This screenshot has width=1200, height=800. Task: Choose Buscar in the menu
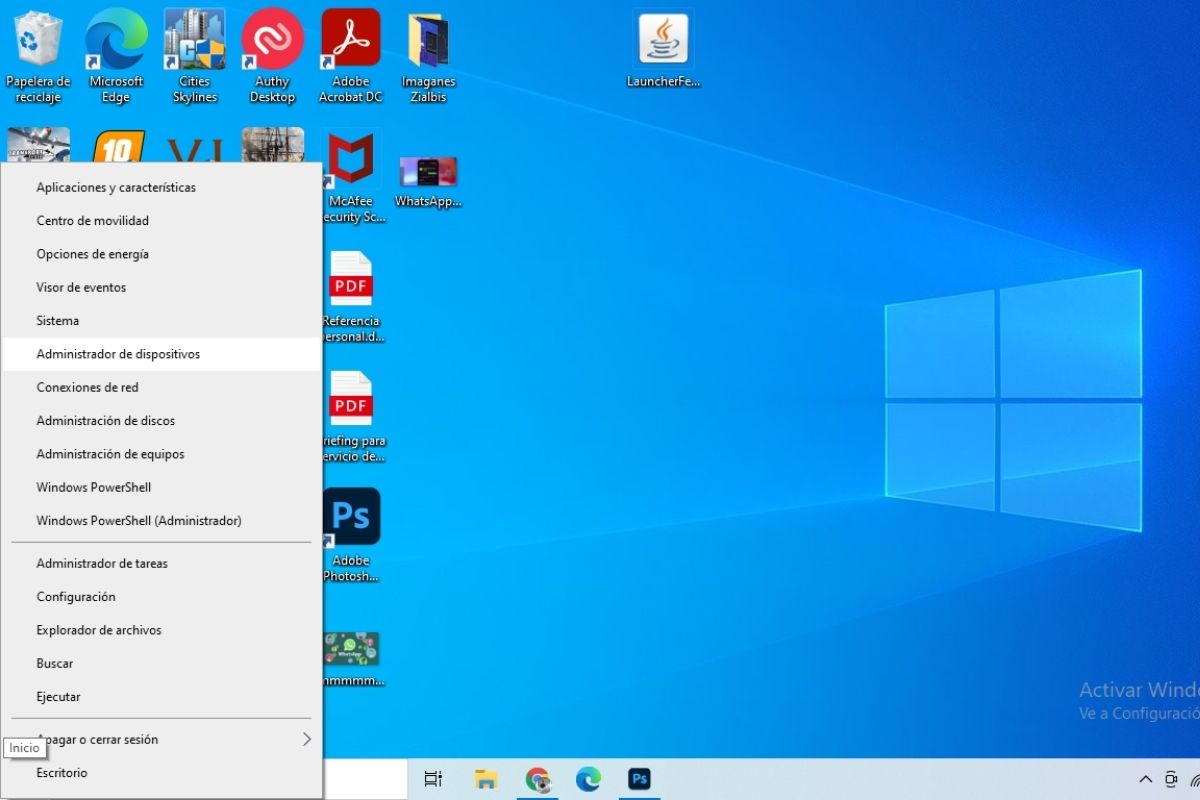pos(162,663)
